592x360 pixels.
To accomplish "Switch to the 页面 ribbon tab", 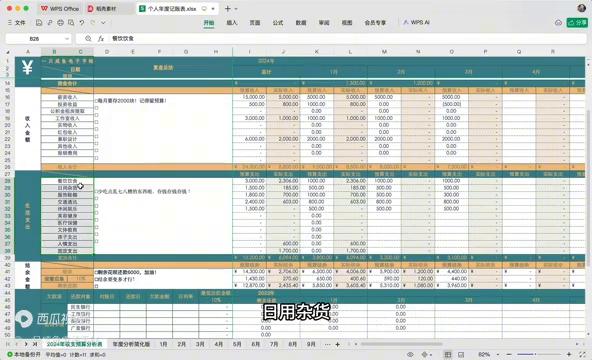I will coord(255,23).
